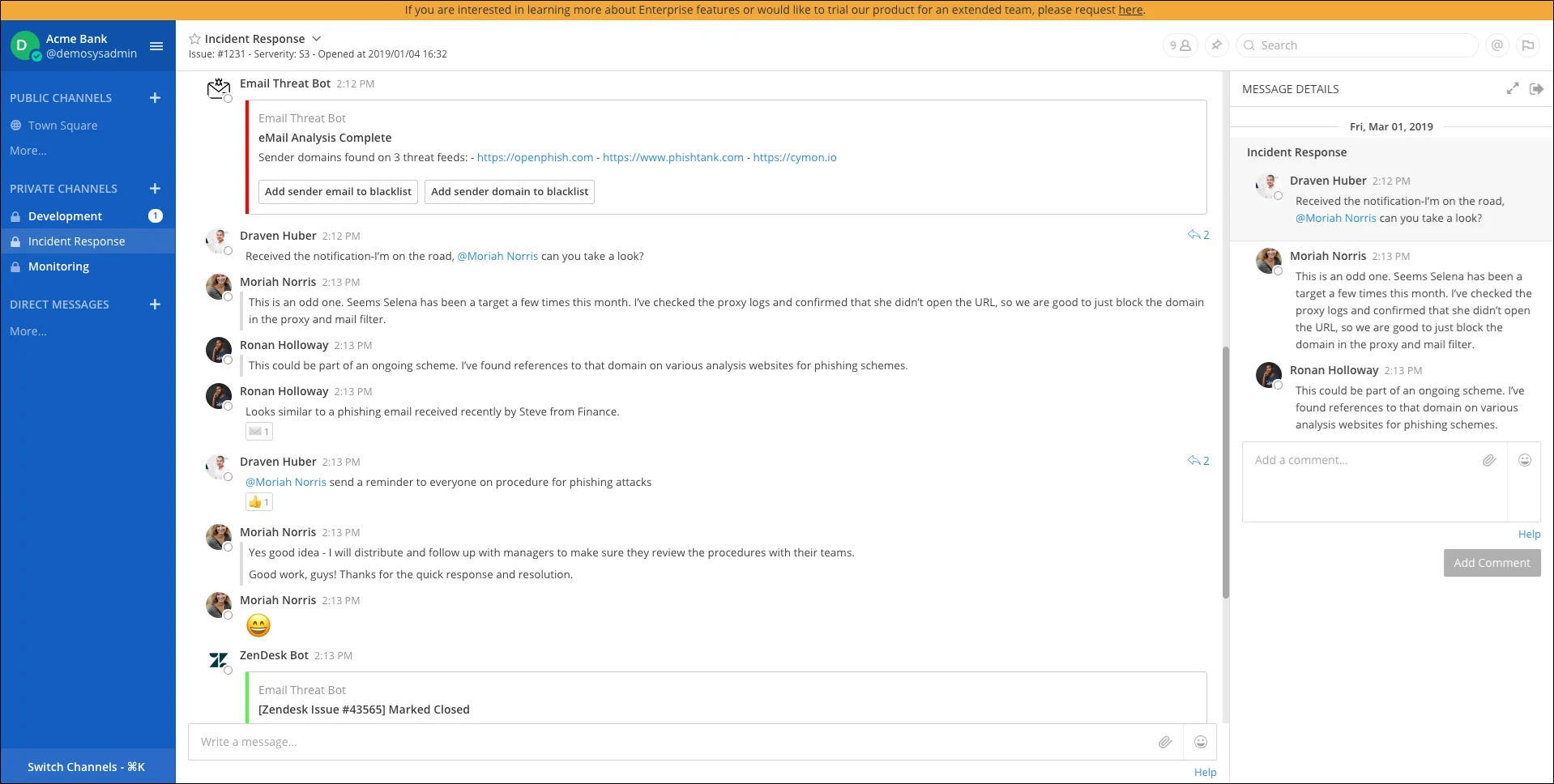Open the Monitoring channel
The height and width of the screenshot is (784, 1554).
(88, 266)
